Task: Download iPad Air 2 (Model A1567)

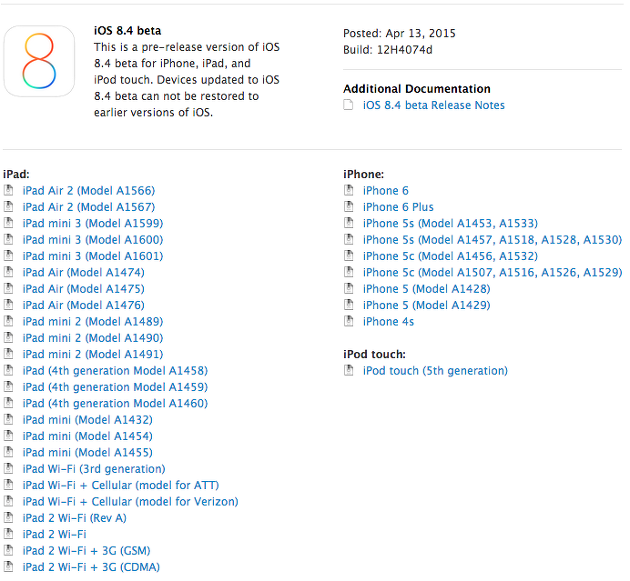Action: coord(89,207)
